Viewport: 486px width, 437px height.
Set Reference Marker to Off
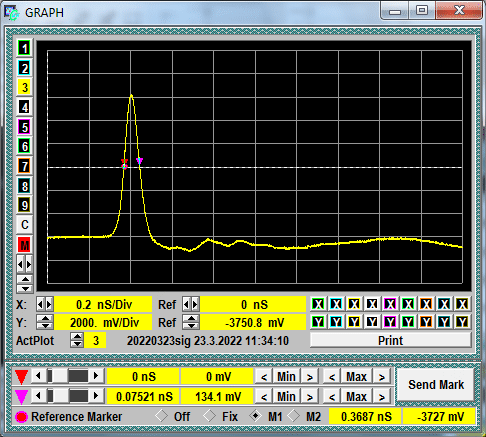coord(161,416)
